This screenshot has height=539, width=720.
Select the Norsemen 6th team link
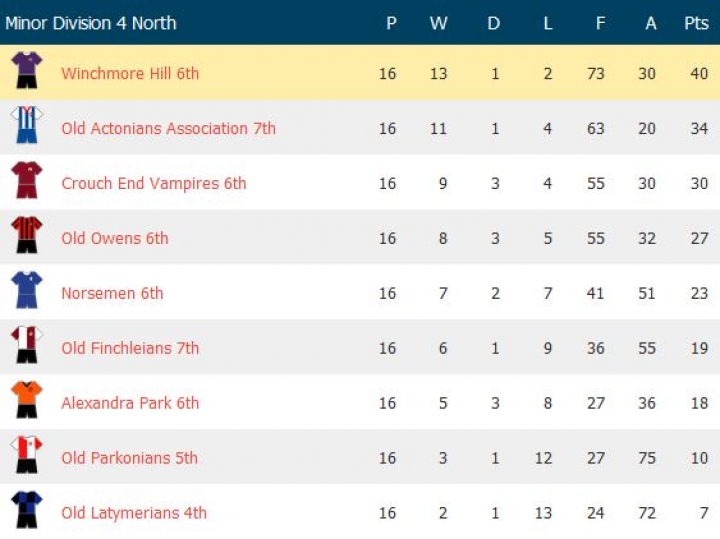[x=112, y=293]
